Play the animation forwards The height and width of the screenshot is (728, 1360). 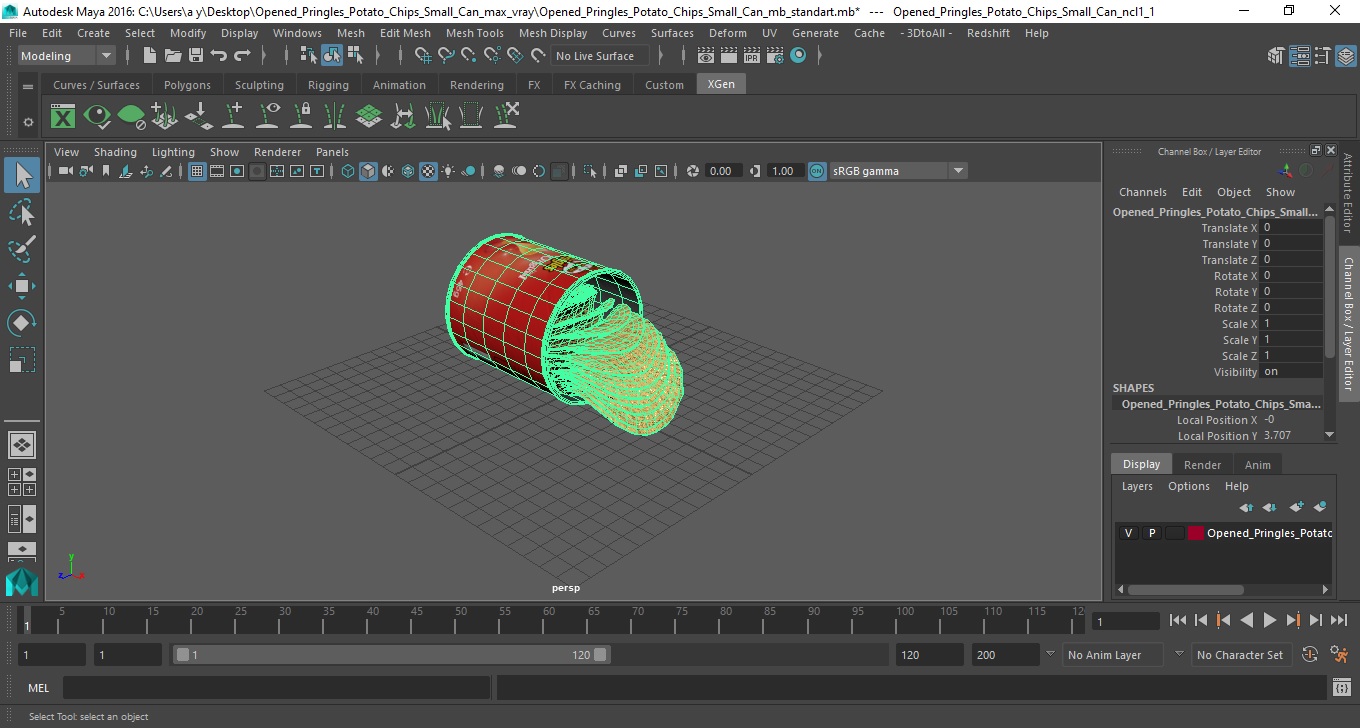pos(1269,620)
